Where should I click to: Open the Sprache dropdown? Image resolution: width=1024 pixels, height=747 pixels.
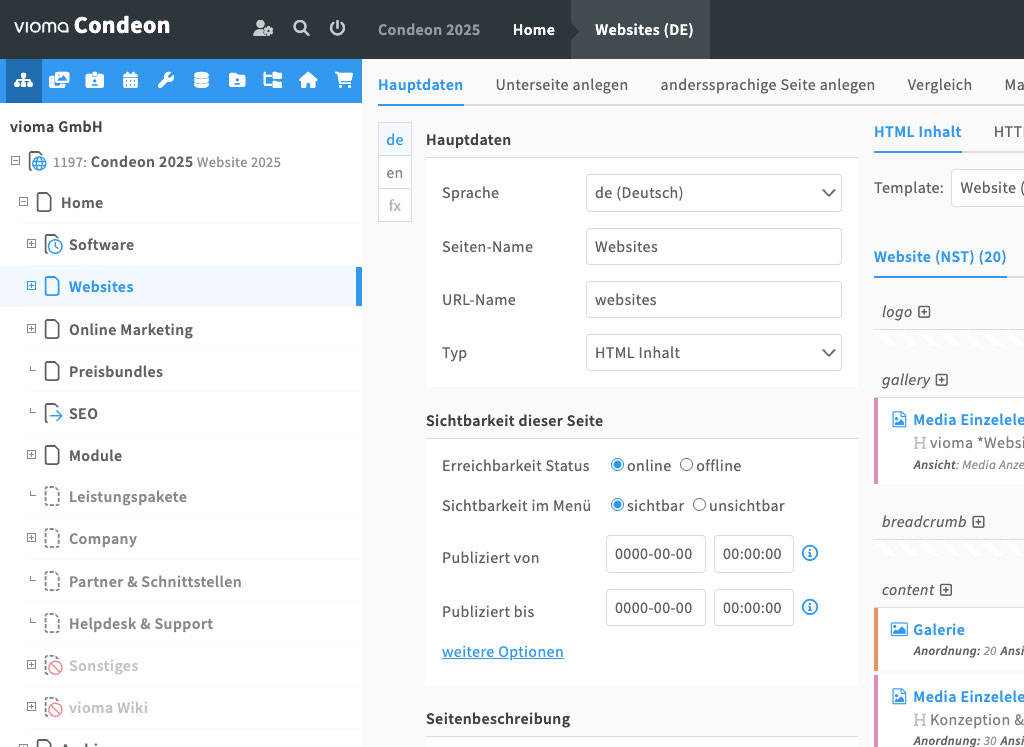click(x=714, y=193)
